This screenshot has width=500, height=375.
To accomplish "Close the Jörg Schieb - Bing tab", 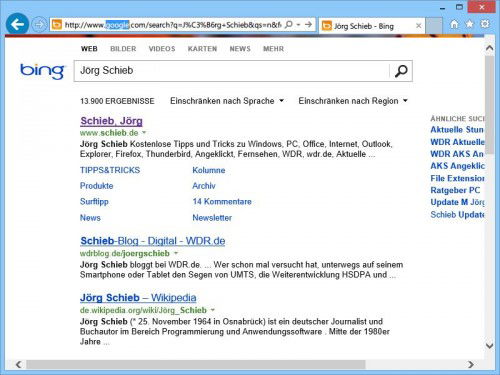I will tap(419, 25).
